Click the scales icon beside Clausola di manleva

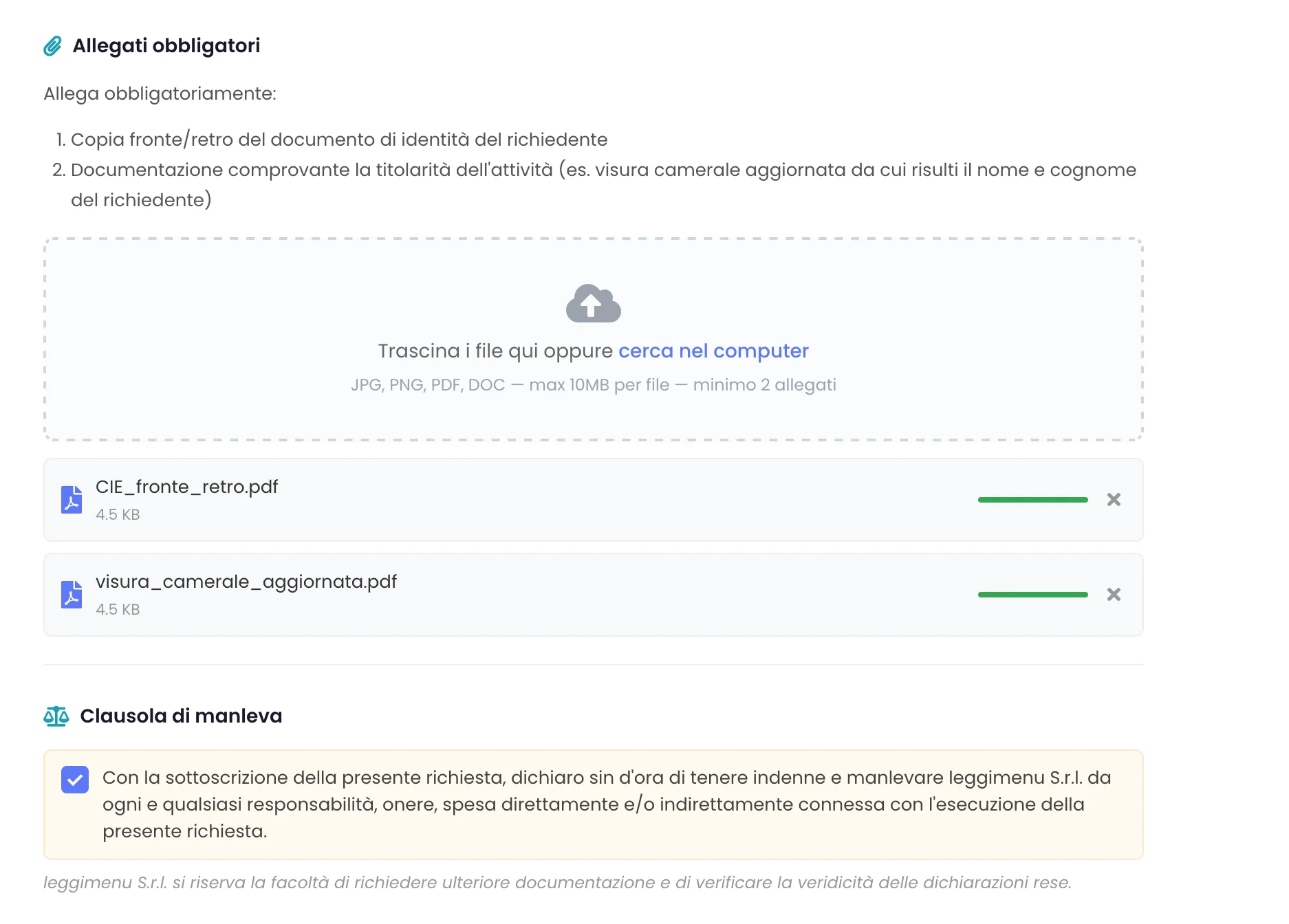(56, 716)
